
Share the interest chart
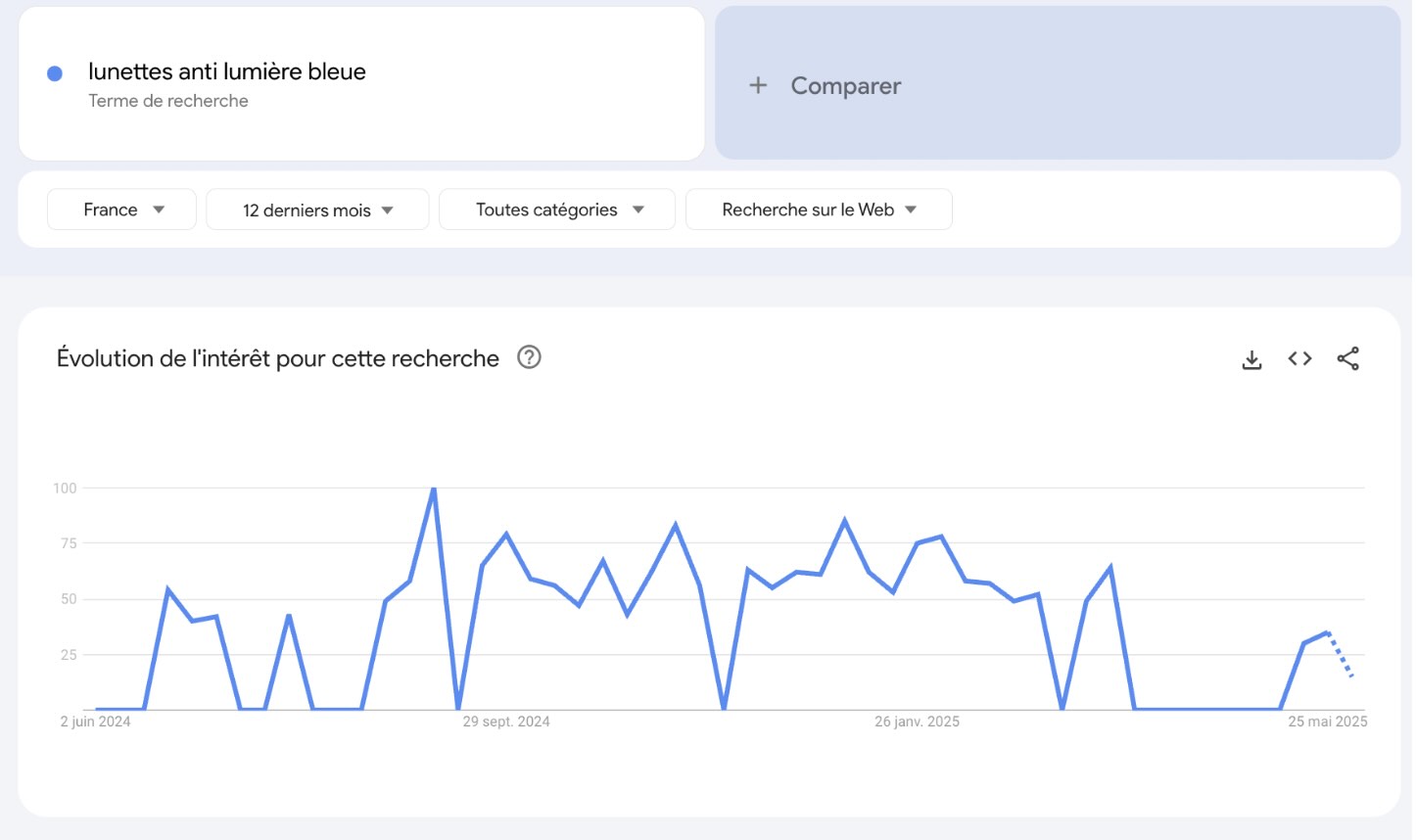tap(1347, 359)
